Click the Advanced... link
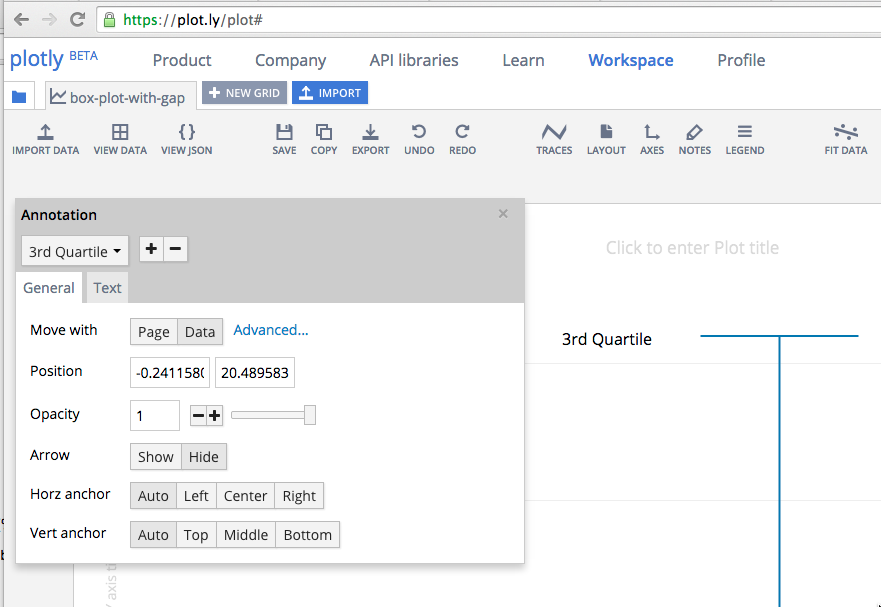 click(x=271, y=330)
